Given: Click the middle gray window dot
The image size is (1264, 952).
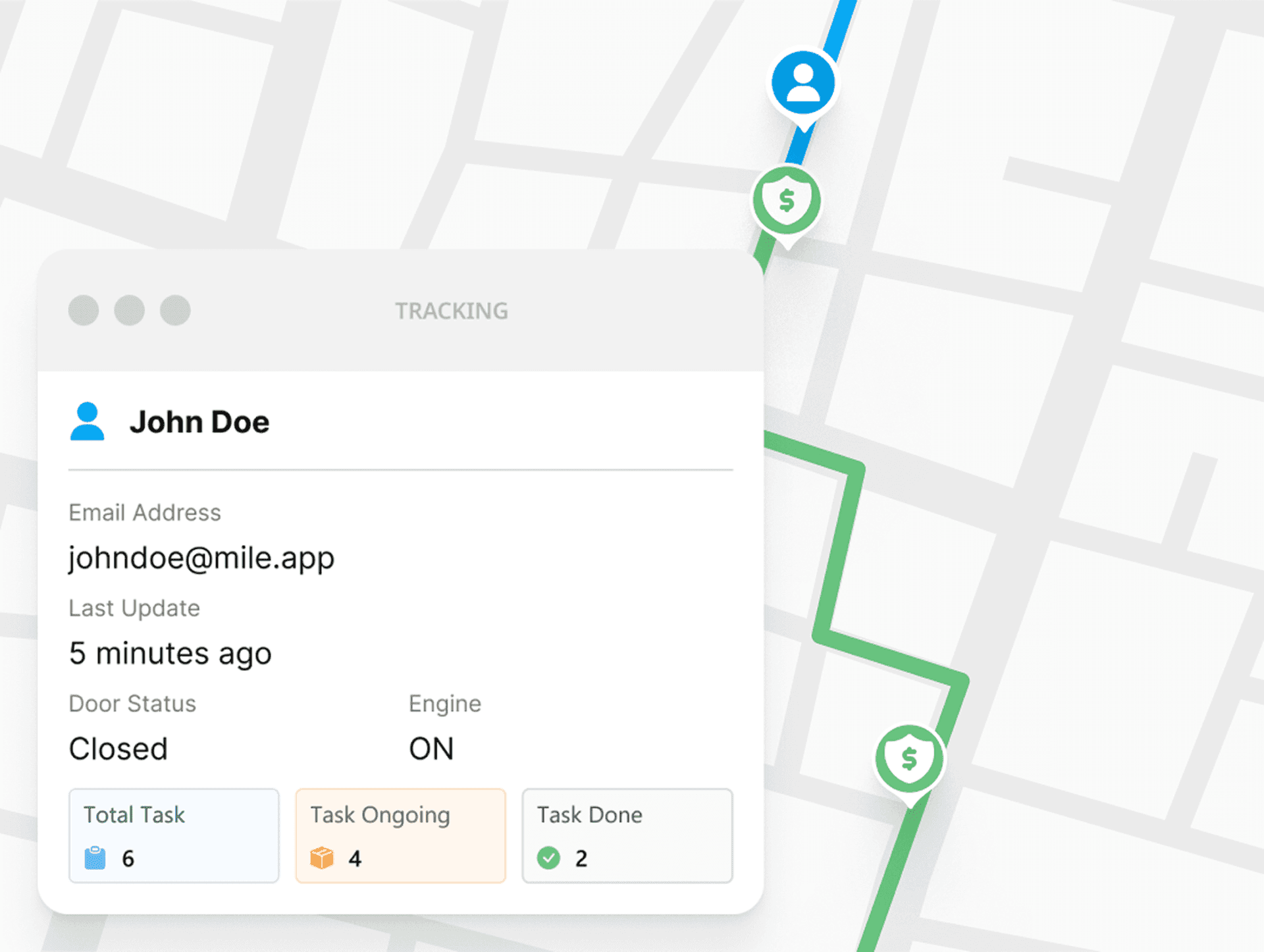Looking at the screenshot, I should point(130,310).
